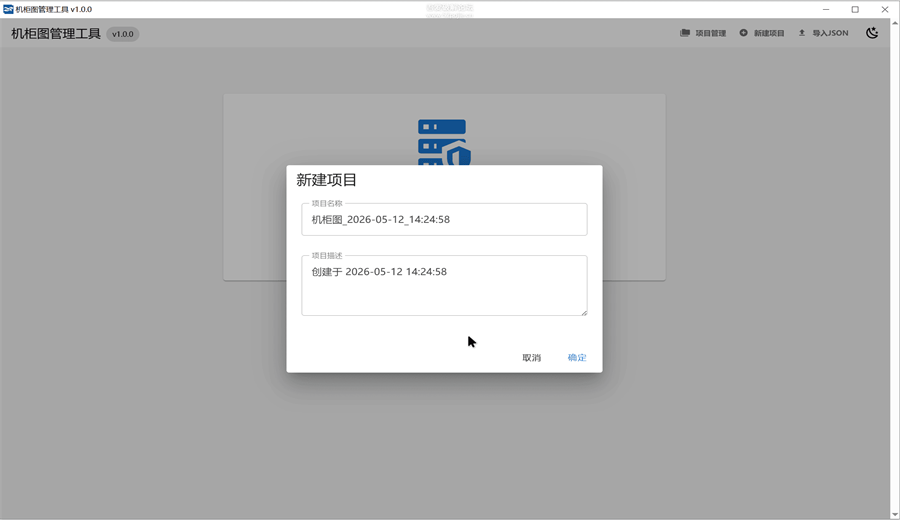Screen dimensions: 900x520
Task: Click the 机柜图管理工具 header title
Action: click(56, 33)
